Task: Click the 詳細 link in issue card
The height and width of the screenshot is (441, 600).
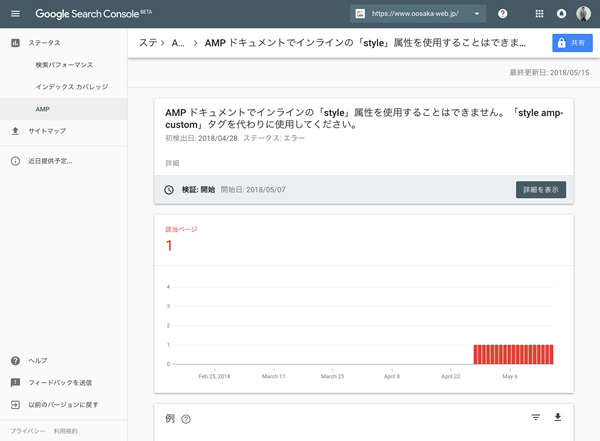Action: tap(172, 163)
